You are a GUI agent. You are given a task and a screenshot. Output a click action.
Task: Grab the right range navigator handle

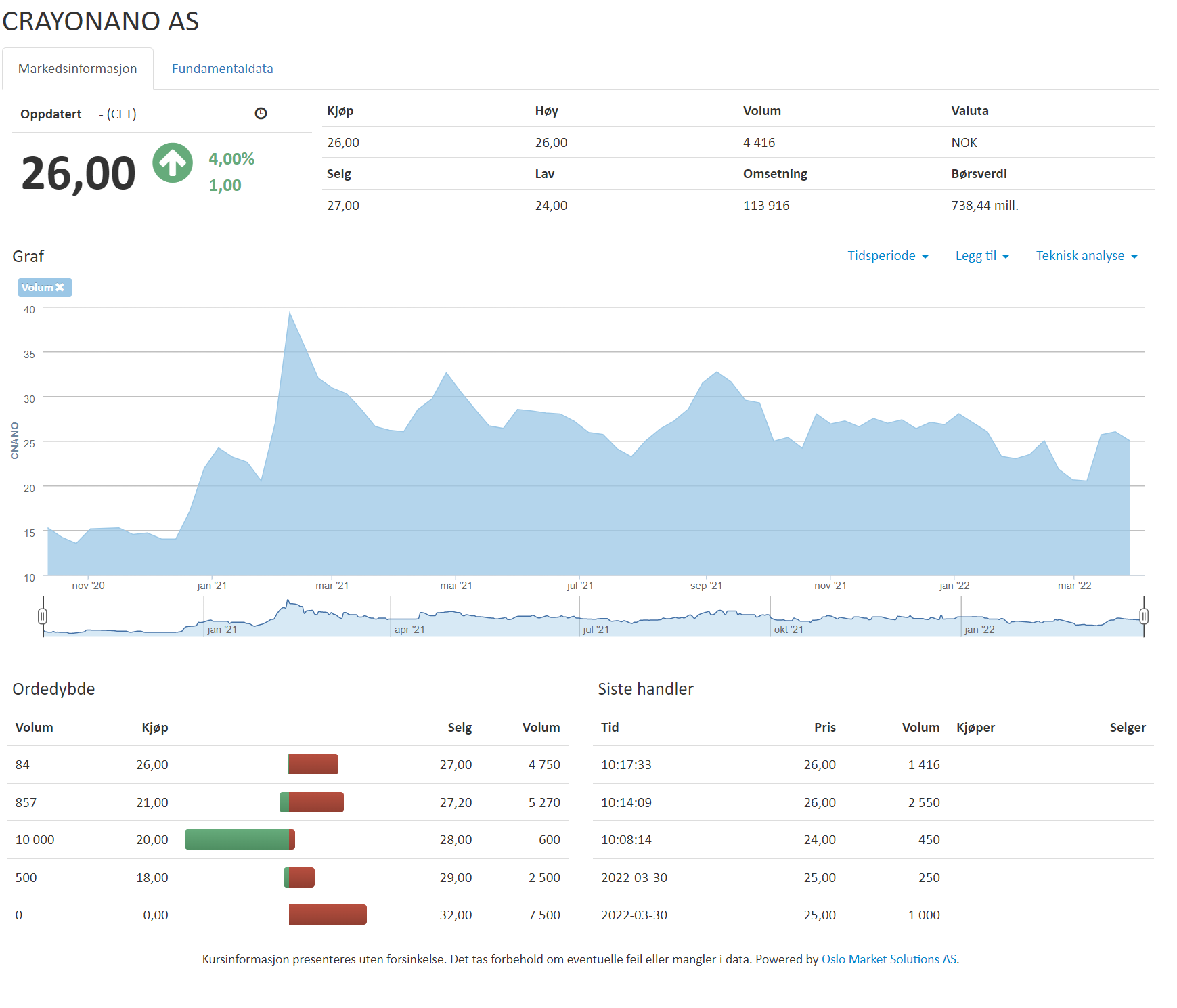pyautogui.click(x=1144, y=616)
